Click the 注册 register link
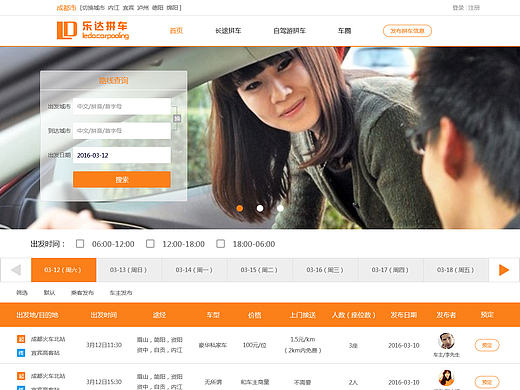Screen dimensions: 520x390 pos(474,7)
